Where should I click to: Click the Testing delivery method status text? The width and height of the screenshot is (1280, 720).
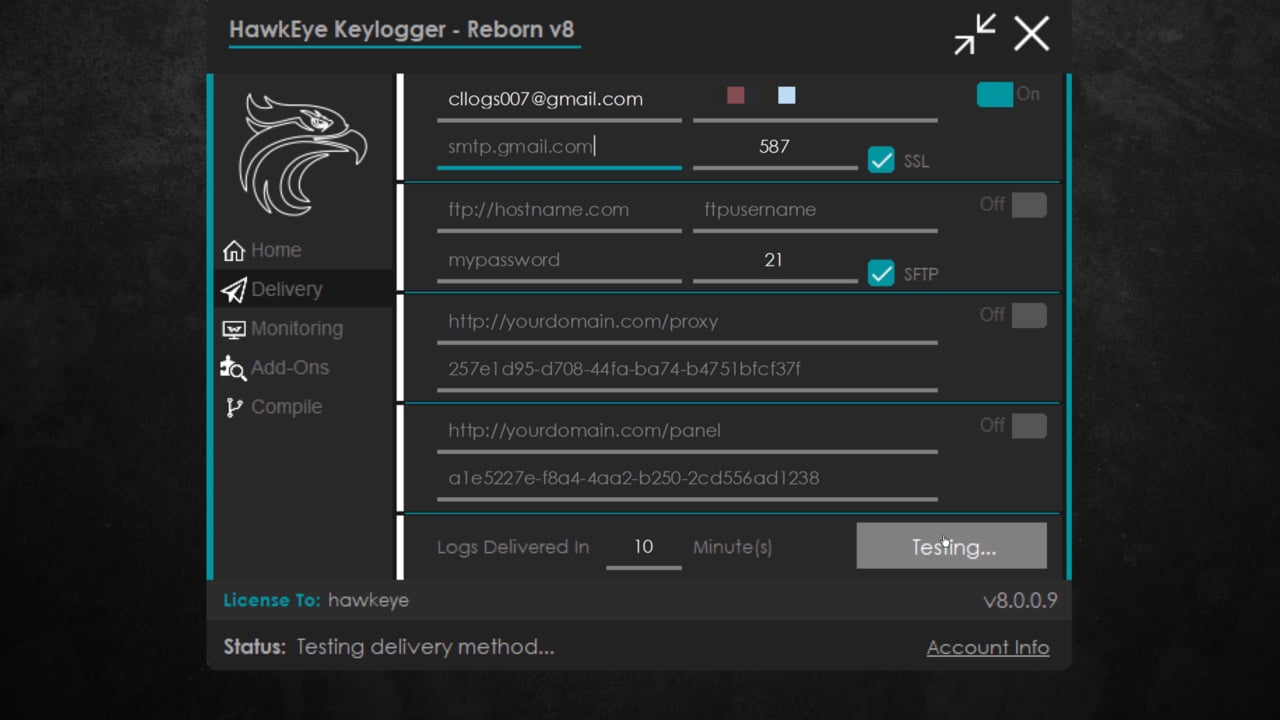(425, 647)
